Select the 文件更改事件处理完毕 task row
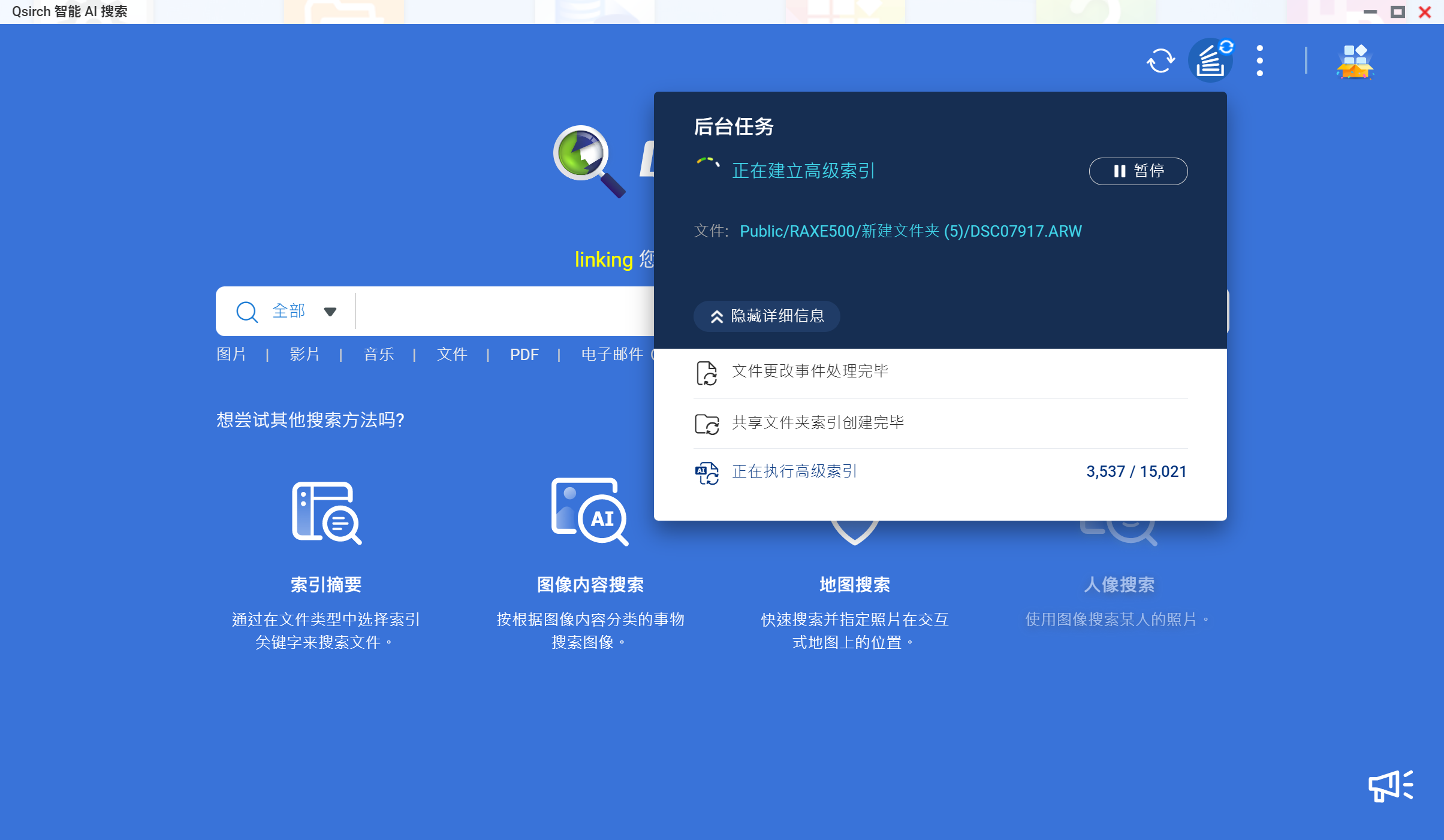 pyautogui.click(x=810, y=371)
